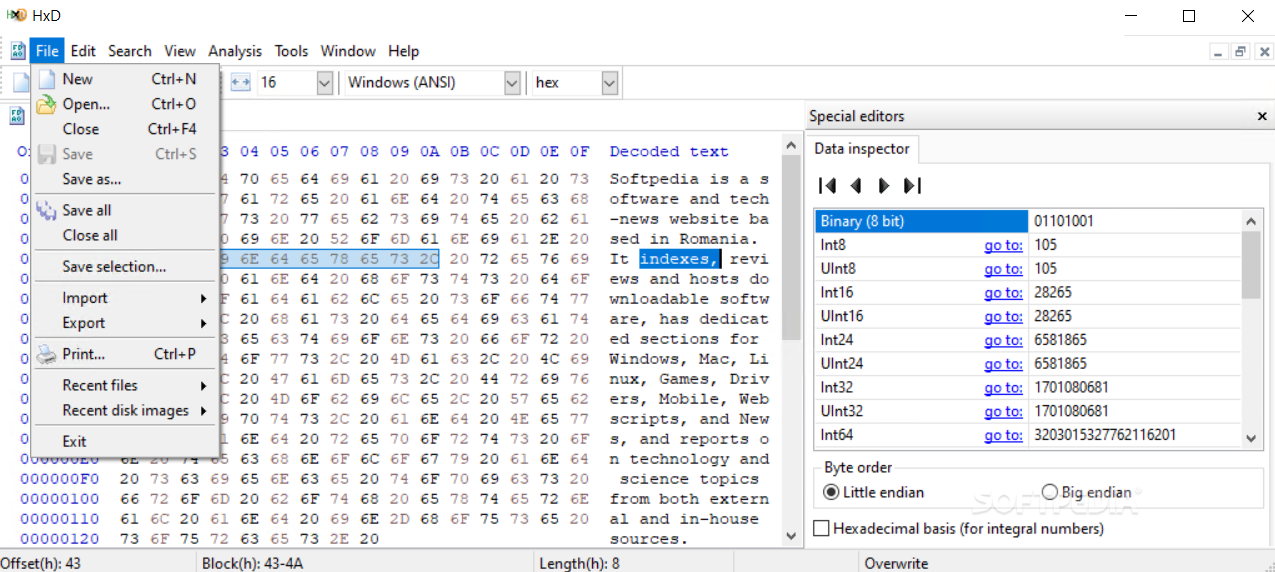
Task: Jump to first byte in Data inspector
Action: tap(827, 185)
